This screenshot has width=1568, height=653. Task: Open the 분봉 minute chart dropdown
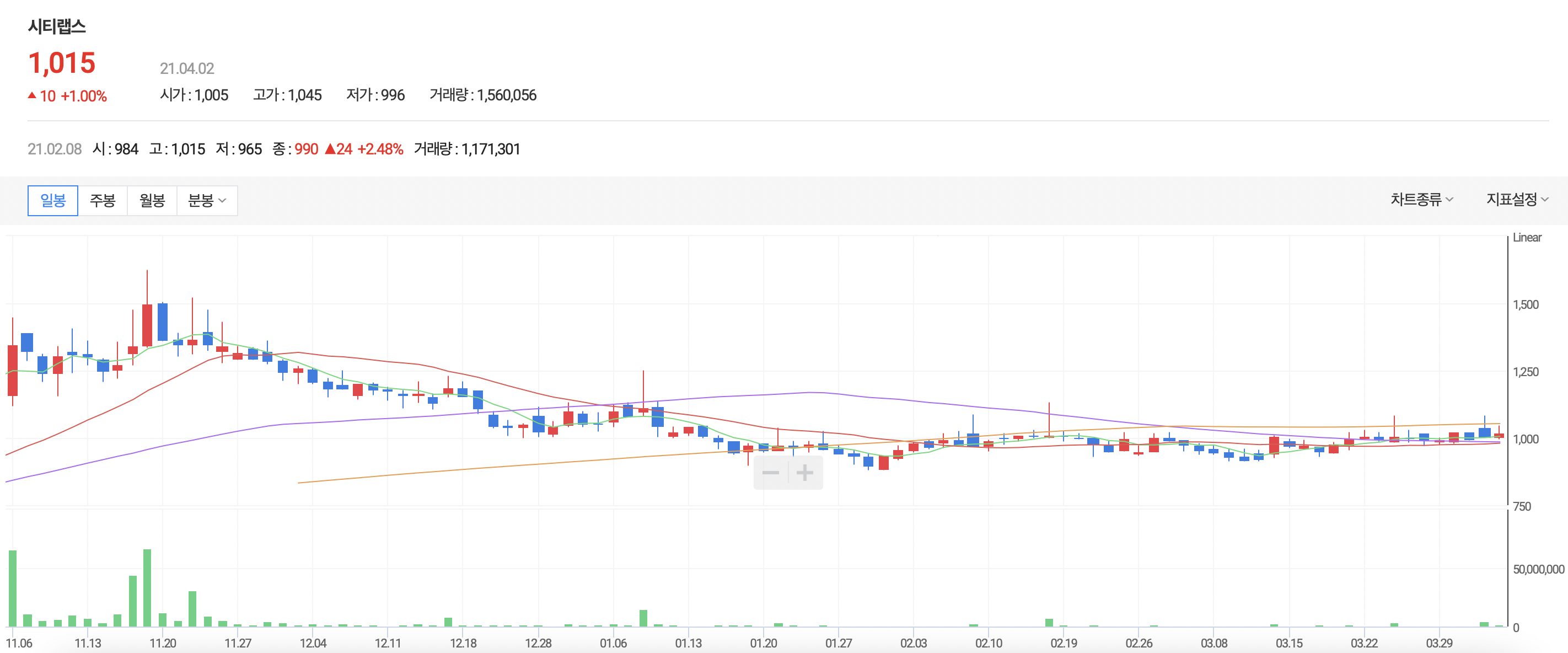point(207,200)
